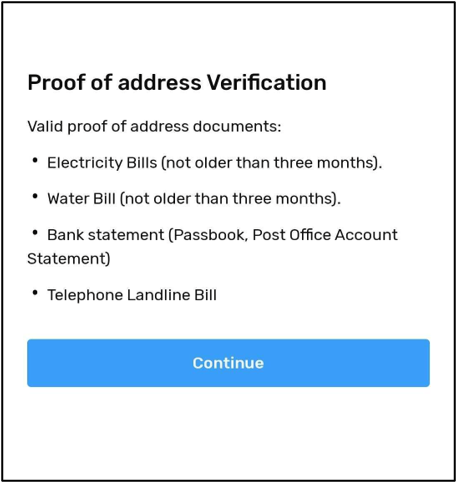Click the word Proof in the title
Screen dimensions: 457x482
[57, 82]
